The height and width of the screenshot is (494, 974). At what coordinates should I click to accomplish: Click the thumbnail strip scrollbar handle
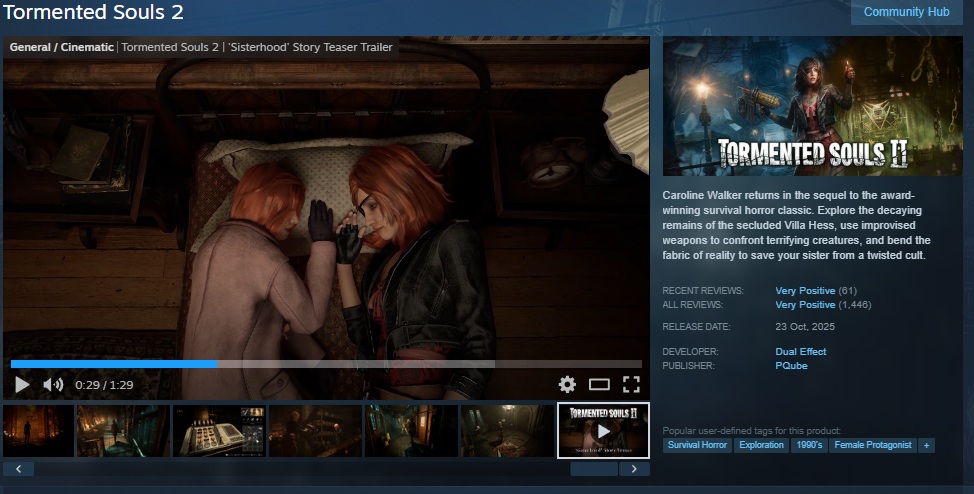click(594, 469)
